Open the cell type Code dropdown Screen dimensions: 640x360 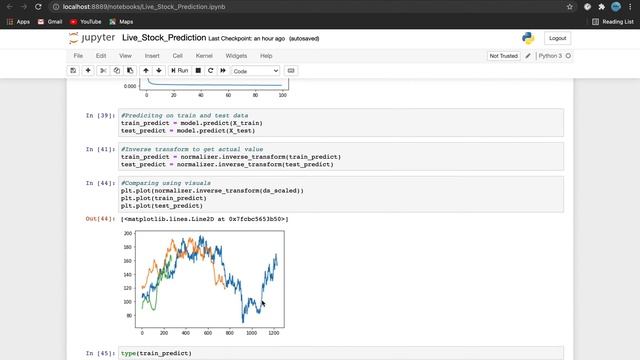256,71
